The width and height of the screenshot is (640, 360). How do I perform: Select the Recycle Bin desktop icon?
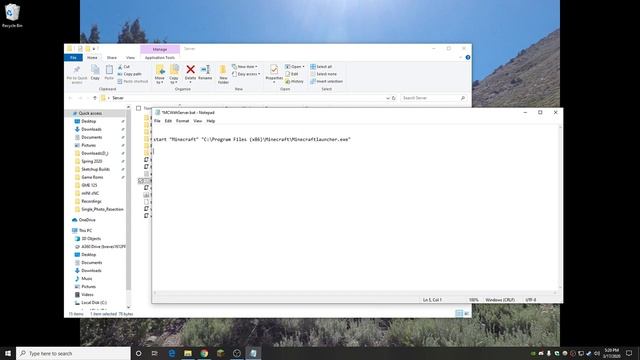pos(12,16)
